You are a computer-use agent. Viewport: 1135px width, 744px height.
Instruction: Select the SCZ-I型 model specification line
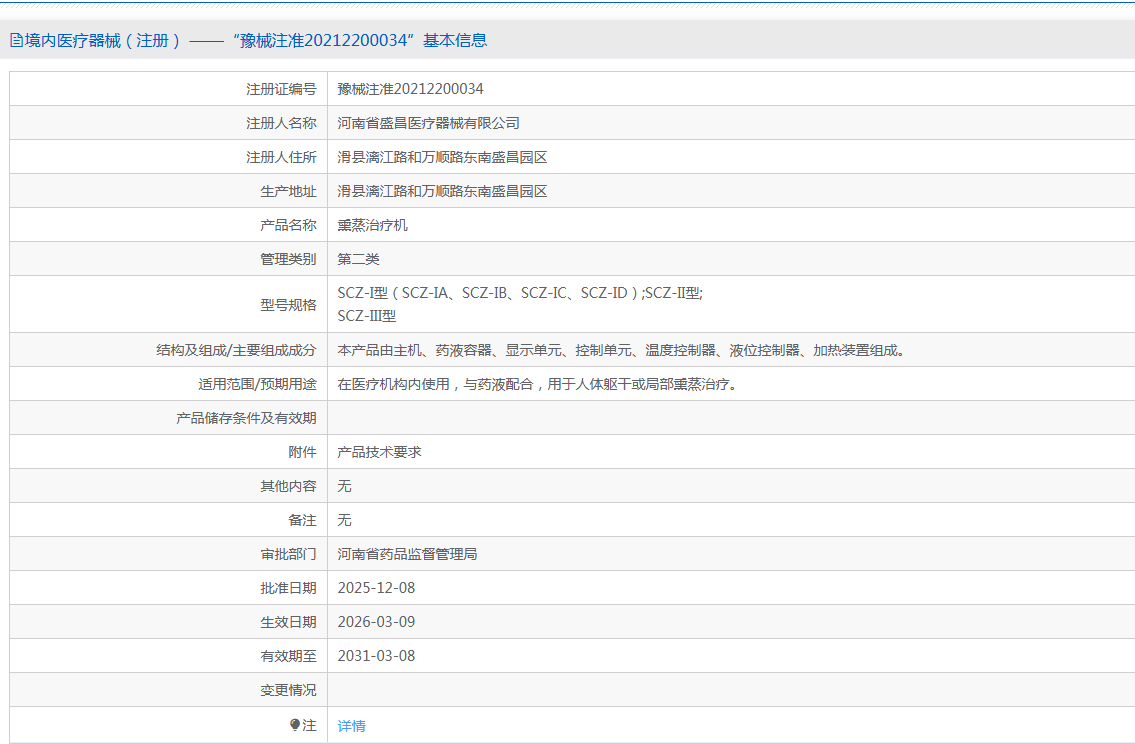click(x=520, y=293)
